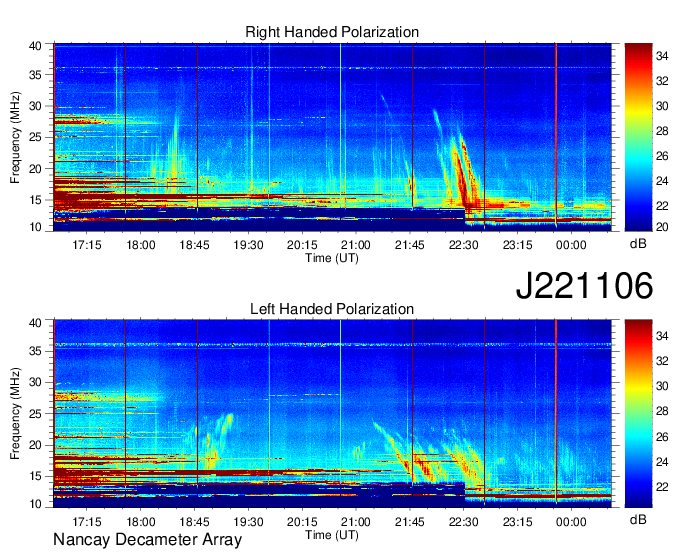This screenshot has height=552, width=680.
Task: Click the 20:15 time tick of Right Handed plot
Action: (302, 245)
